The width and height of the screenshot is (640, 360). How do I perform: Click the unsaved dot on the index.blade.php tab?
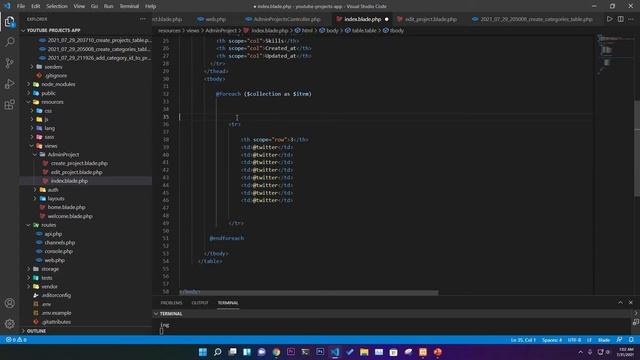[x=387, y=19]
